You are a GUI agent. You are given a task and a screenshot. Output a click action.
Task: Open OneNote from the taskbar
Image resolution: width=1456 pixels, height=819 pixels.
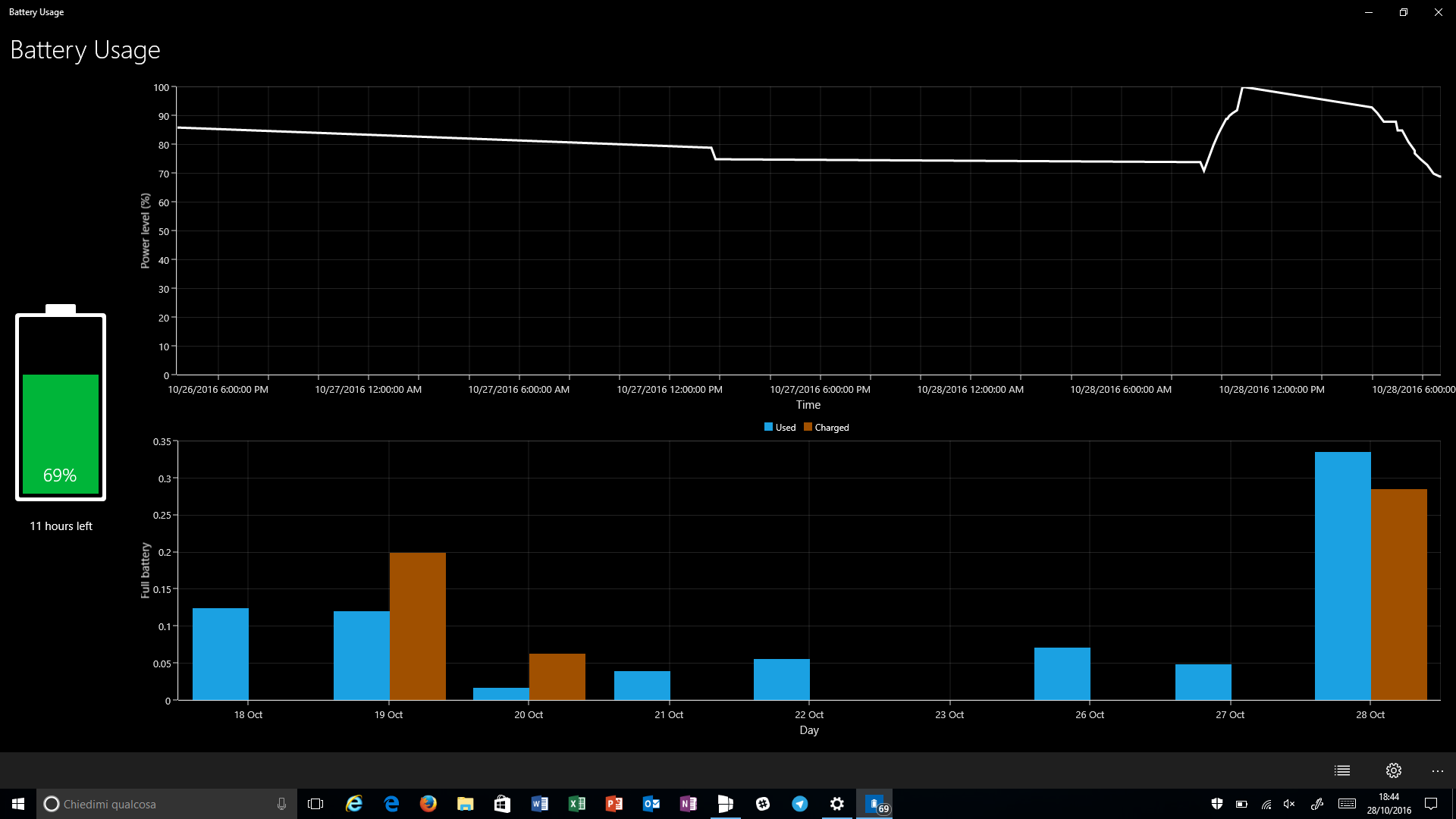click(688, 804)
